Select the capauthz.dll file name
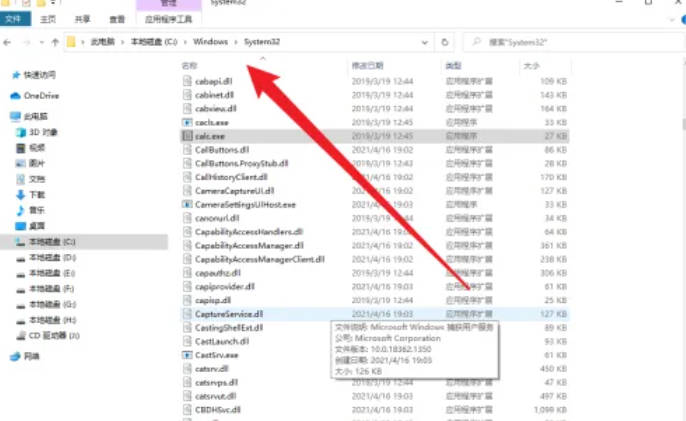Image resolution: width=686 pixels, height=421 pixels. pos(218,273)
